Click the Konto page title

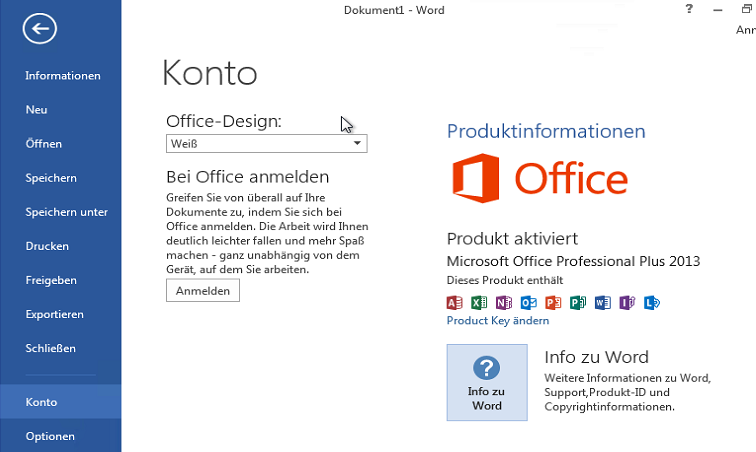pos(210,73)
